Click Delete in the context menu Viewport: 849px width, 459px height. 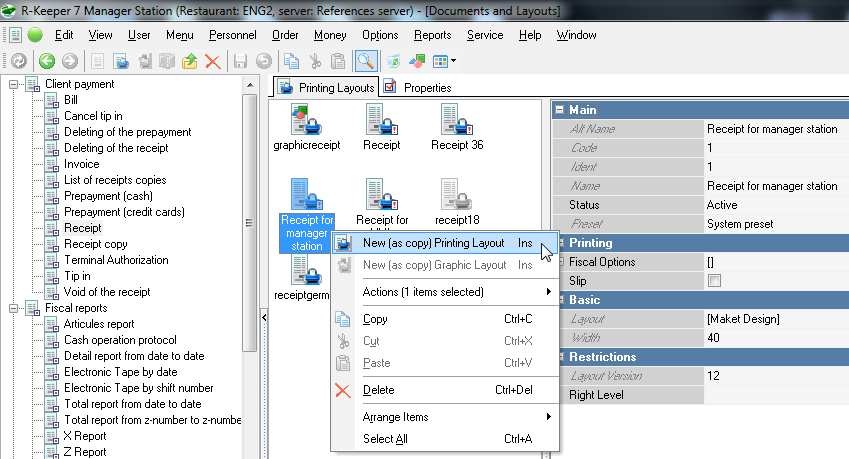(378, 390)
